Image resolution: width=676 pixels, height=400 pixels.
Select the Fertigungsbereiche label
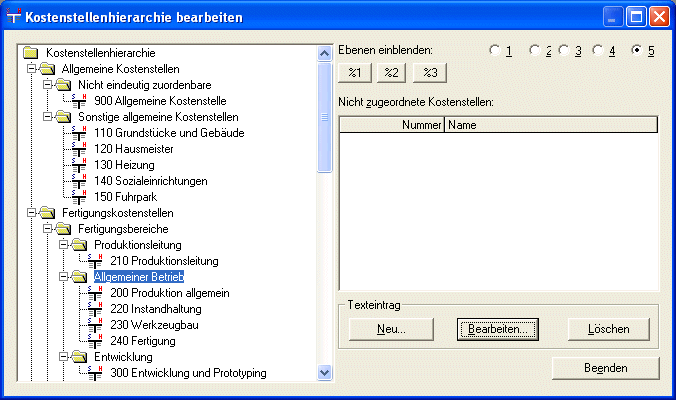pos(123,229)
